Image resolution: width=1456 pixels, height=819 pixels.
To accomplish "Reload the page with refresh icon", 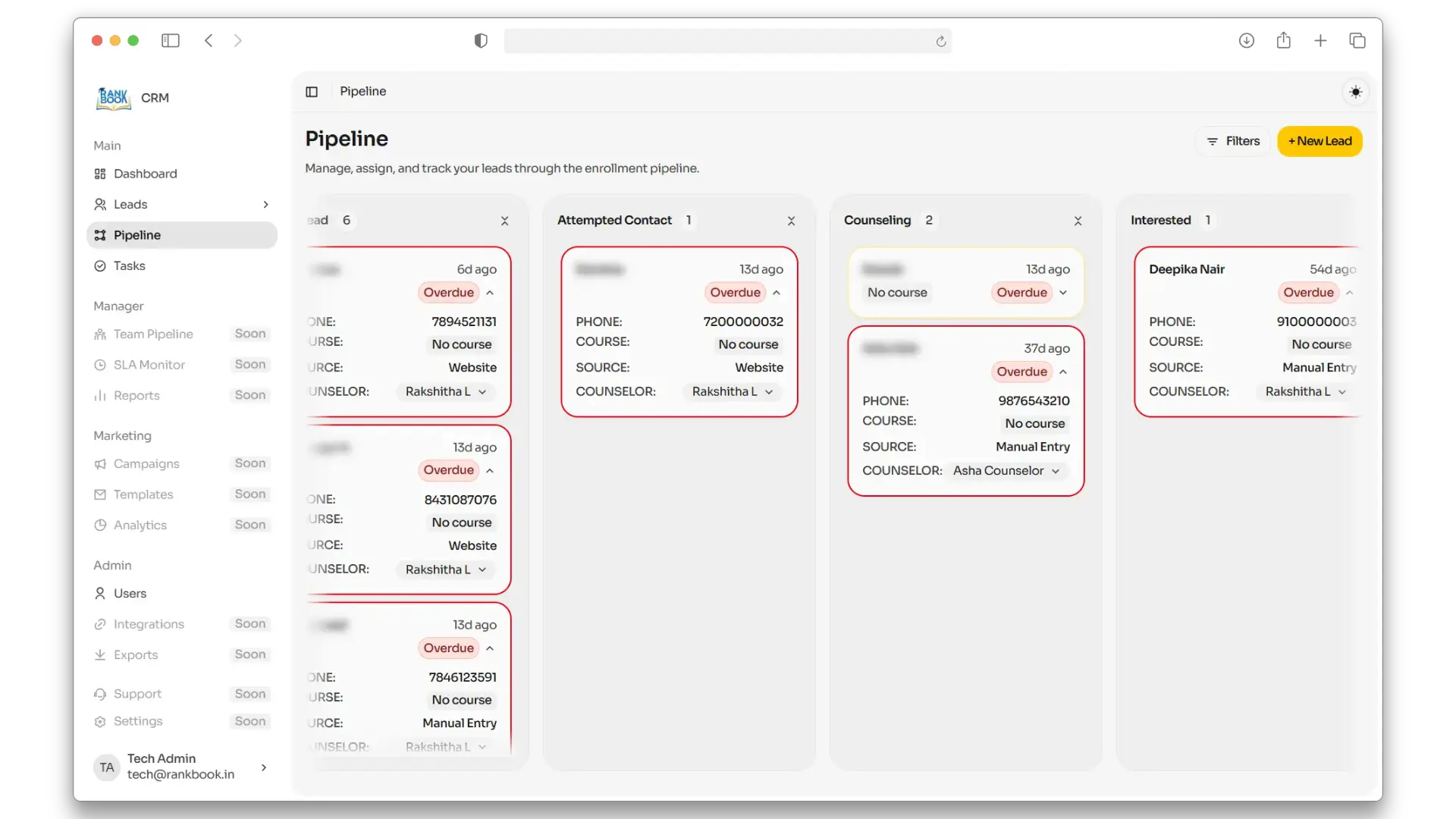I will click(x=941, y=41).
